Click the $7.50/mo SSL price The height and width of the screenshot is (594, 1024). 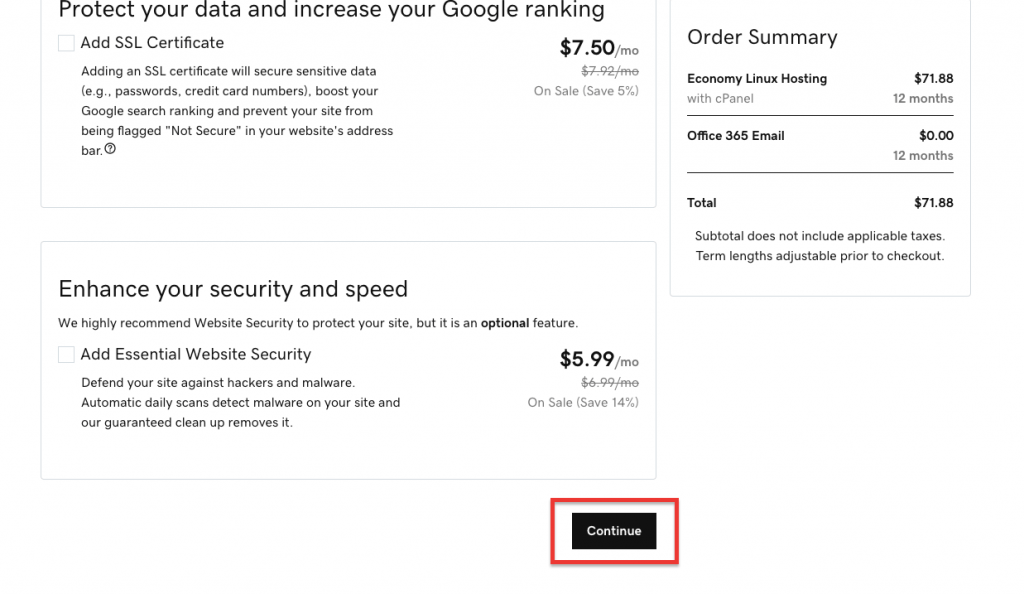tap(599, 48)
